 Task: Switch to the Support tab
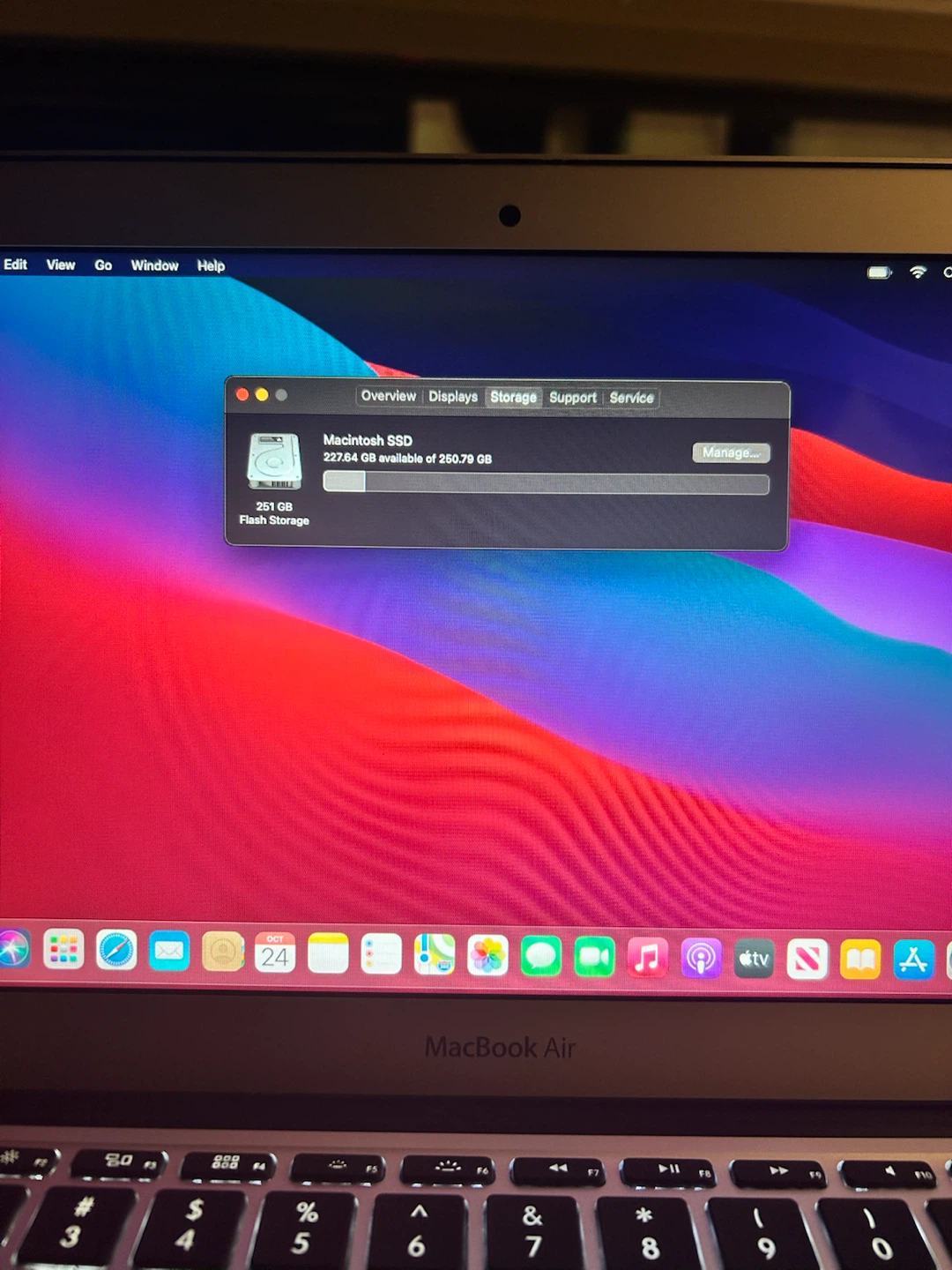point(573,398)
